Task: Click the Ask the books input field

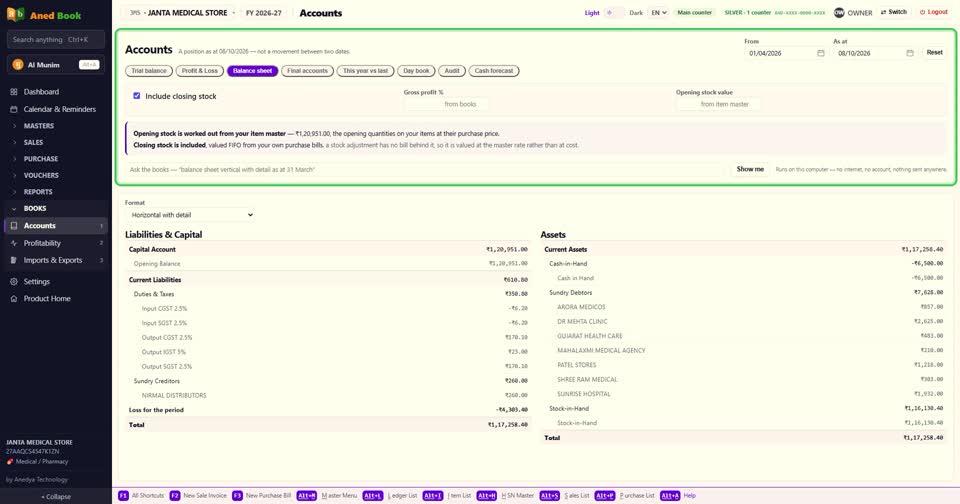Action: pos(426,170)
